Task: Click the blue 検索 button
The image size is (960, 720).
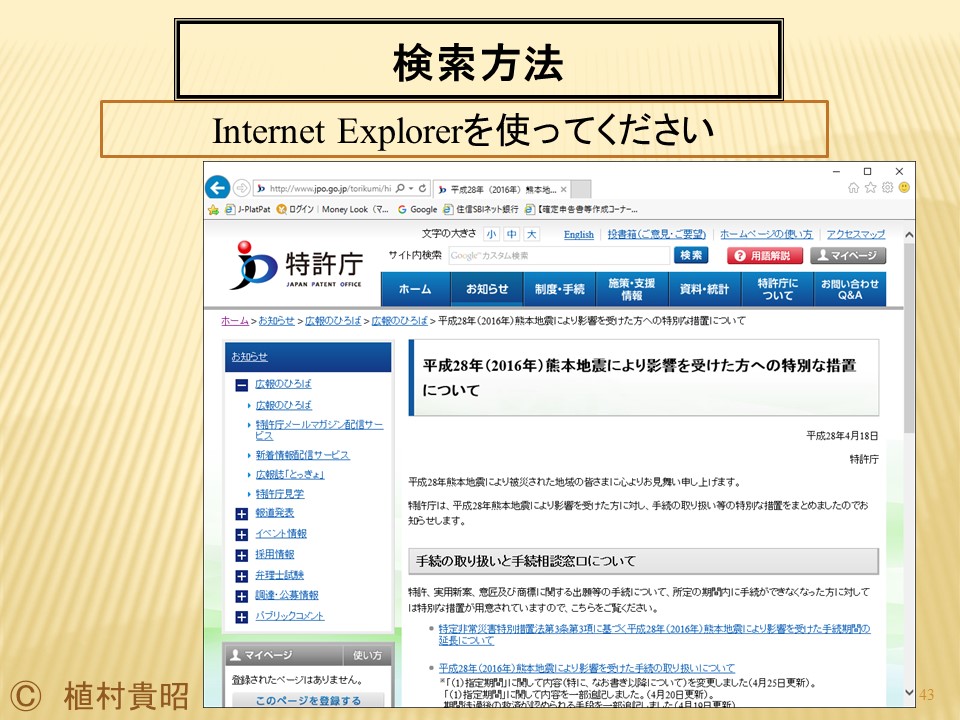Action: [x=691, y=255]
